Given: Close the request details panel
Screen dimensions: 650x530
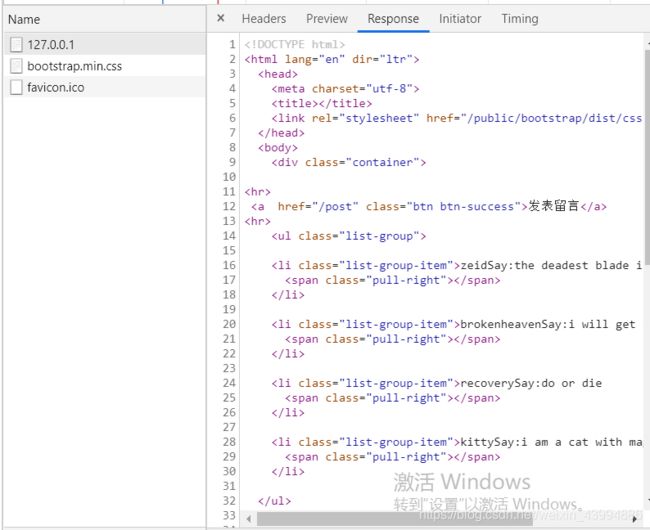Looking at the screenshot, I should click(x=221, y=18).
